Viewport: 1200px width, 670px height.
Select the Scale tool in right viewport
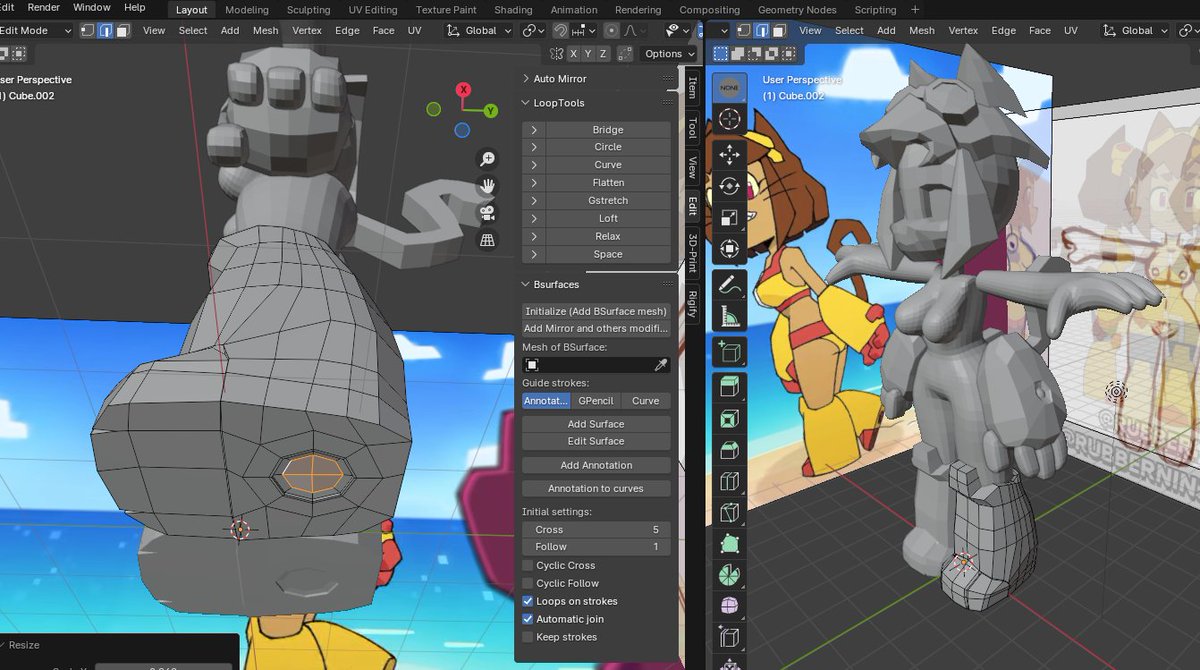(729, 217)
